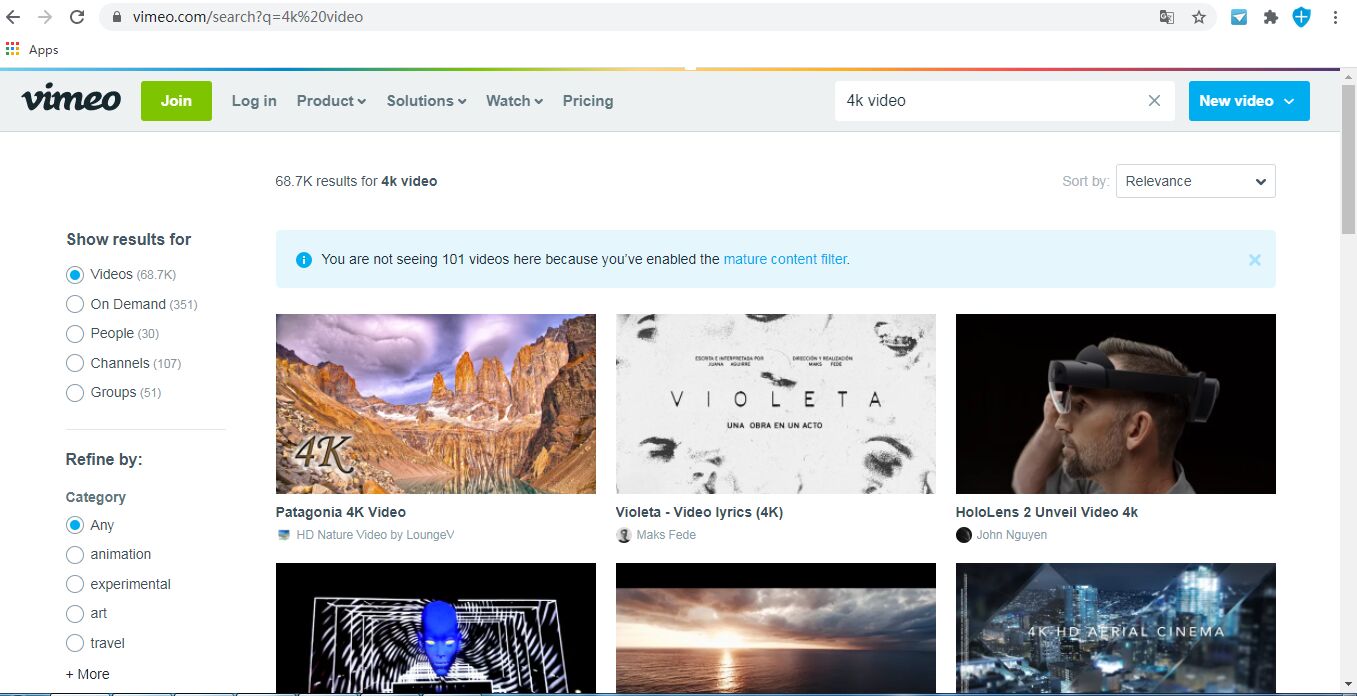
Task: Go to the Pricing page
Action: [587, 100]
